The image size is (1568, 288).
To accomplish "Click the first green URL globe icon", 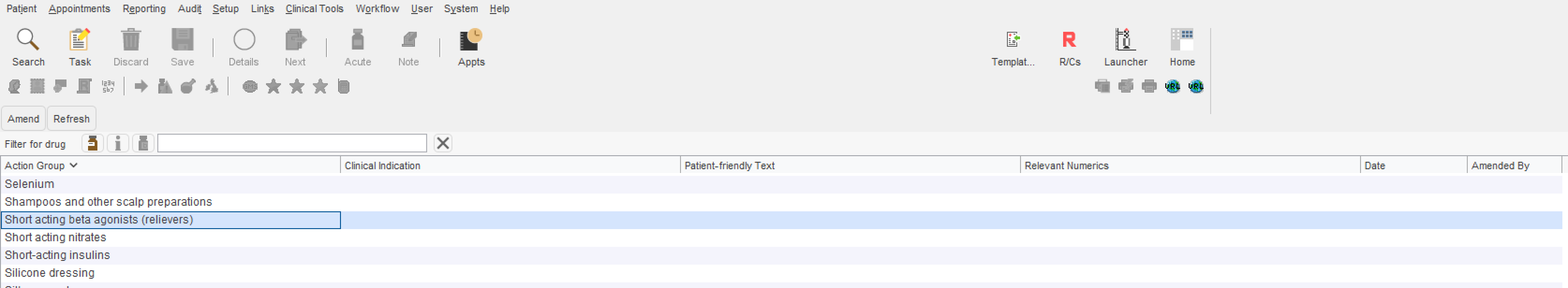I will (x=1172, y=86).
